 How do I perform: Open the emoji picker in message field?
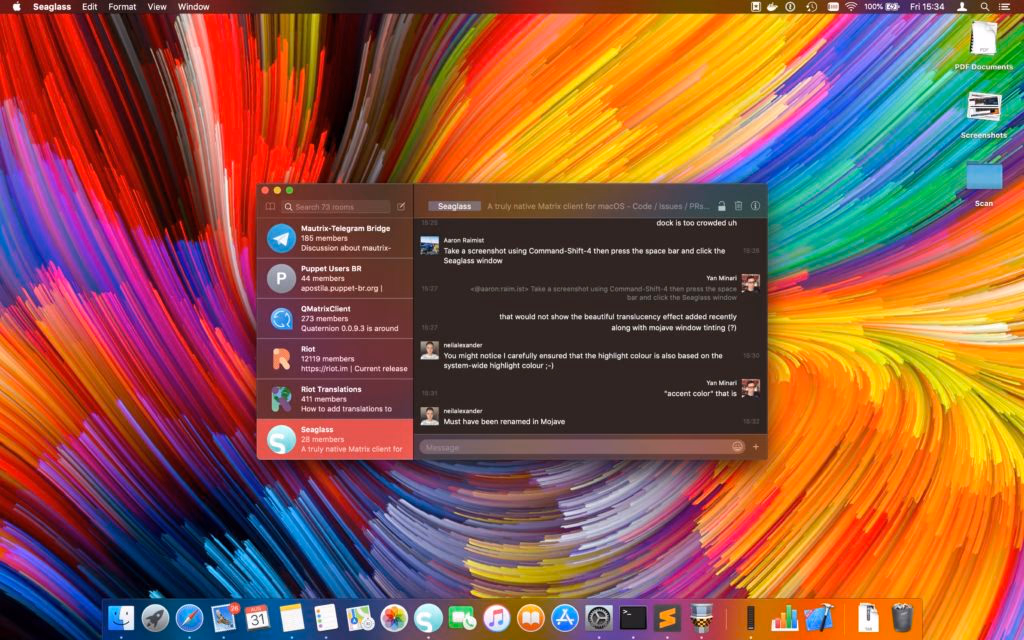(737, 447)
